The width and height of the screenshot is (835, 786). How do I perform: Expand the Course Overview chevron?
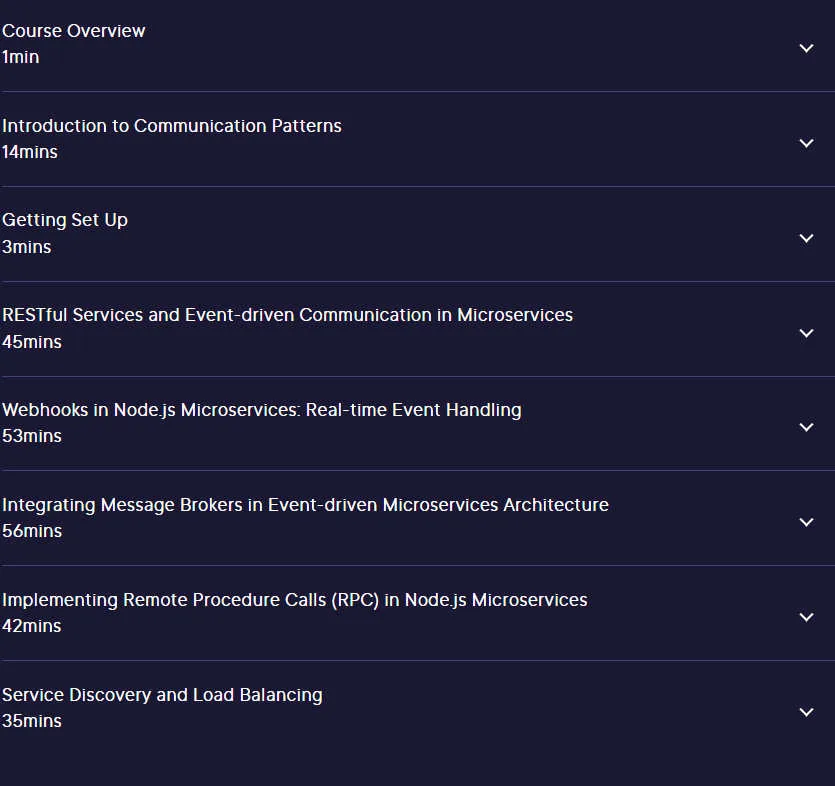806,48
